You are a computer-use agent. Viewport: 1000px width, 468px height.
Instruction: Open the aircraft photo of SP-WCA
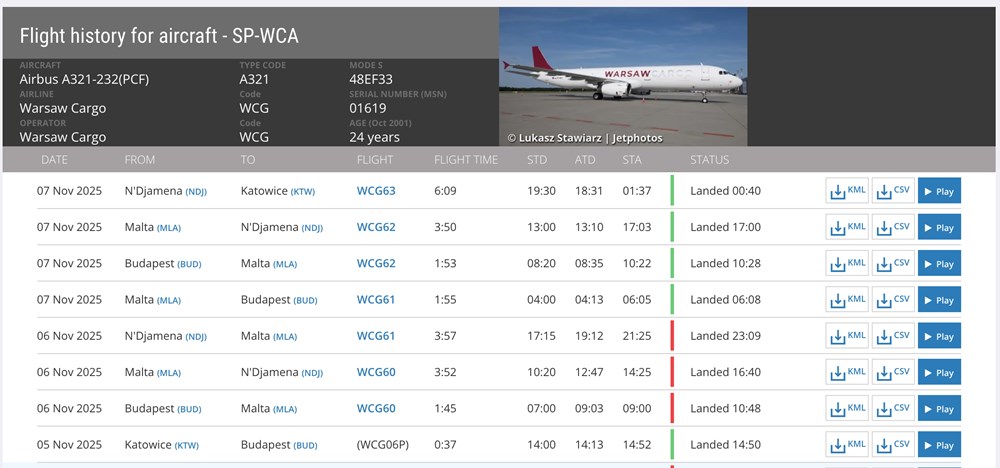623,76
